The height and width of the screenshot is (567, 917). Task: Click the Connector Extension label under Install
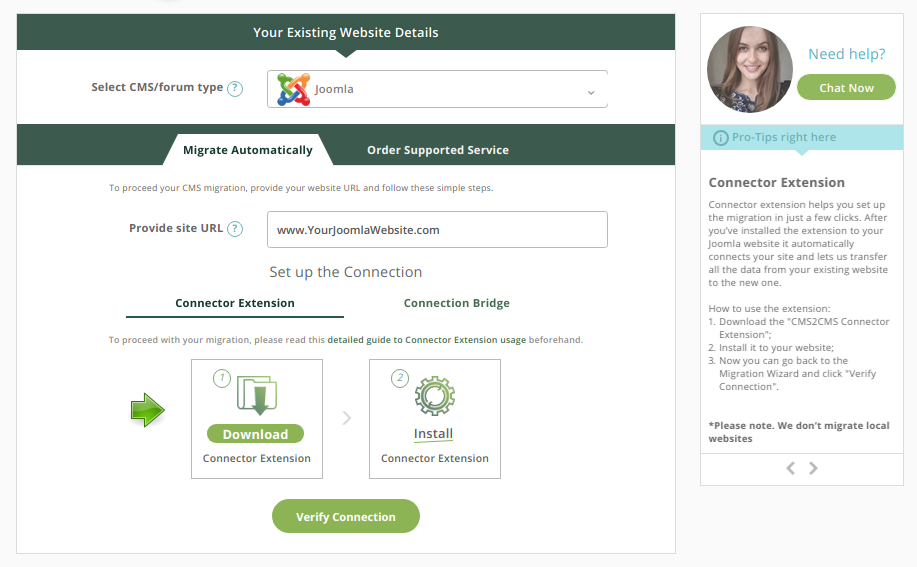pos(435,459)
